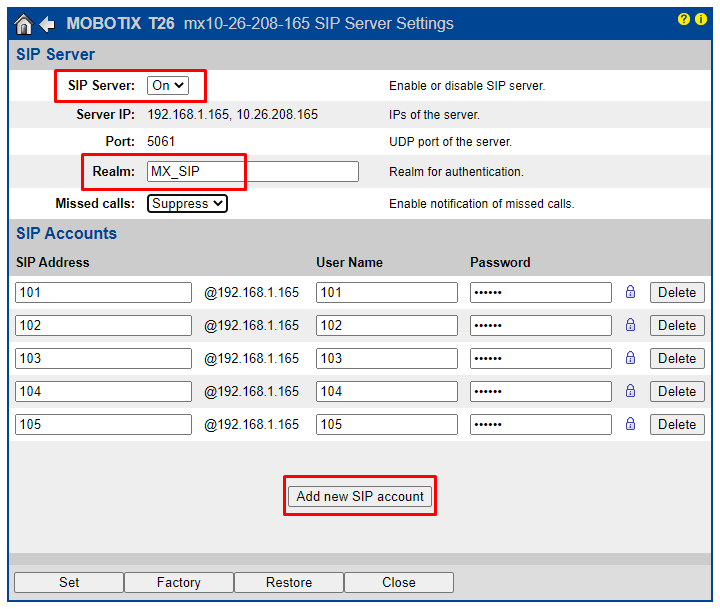Click the SIP Accounts section heading
Image resolution: width=720 pixels, height=609 pixels.
[x=67, y=233]
